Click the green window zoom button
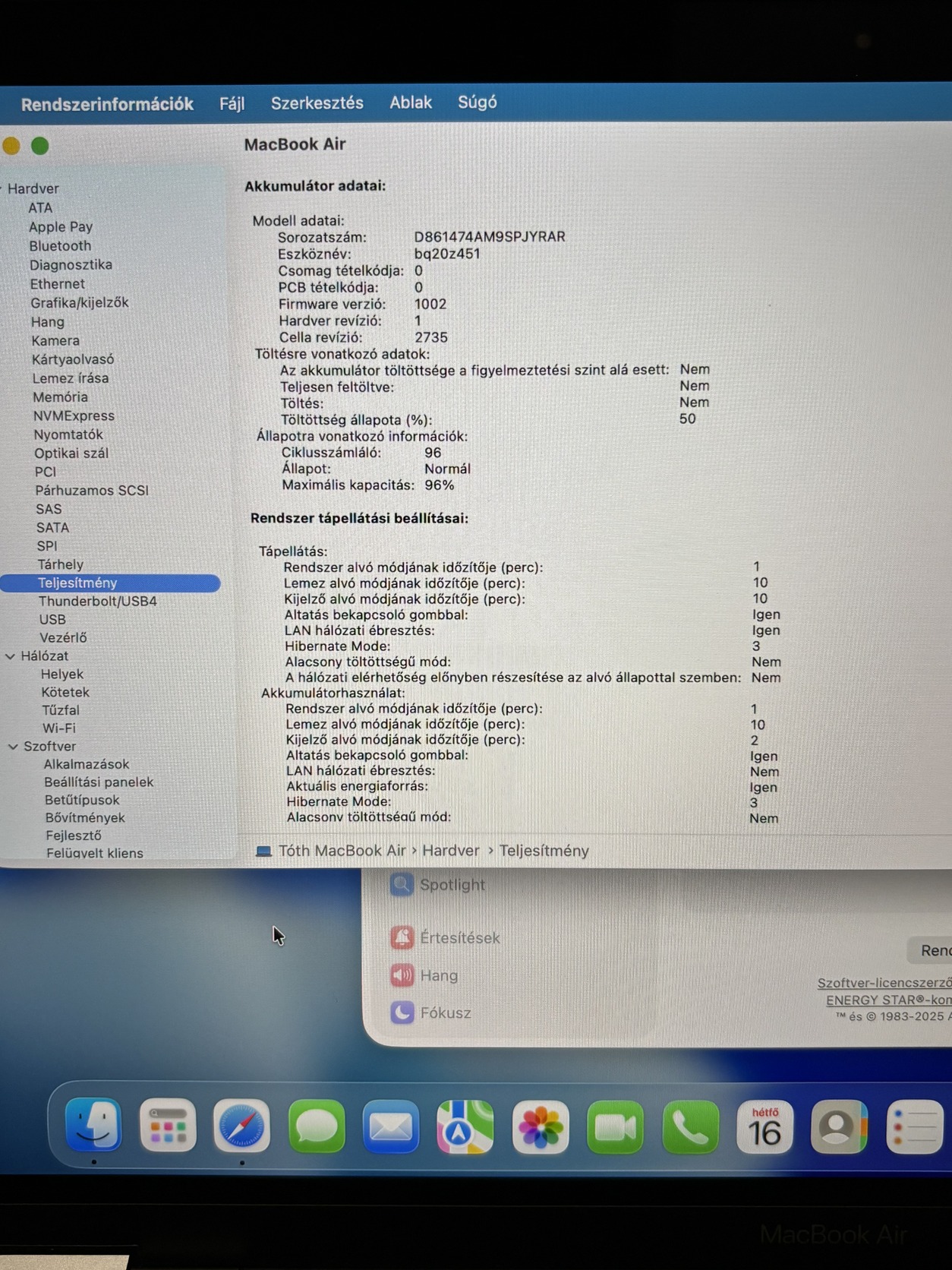The height and width of the screenshot is (1270, 952). pos(39,146)
